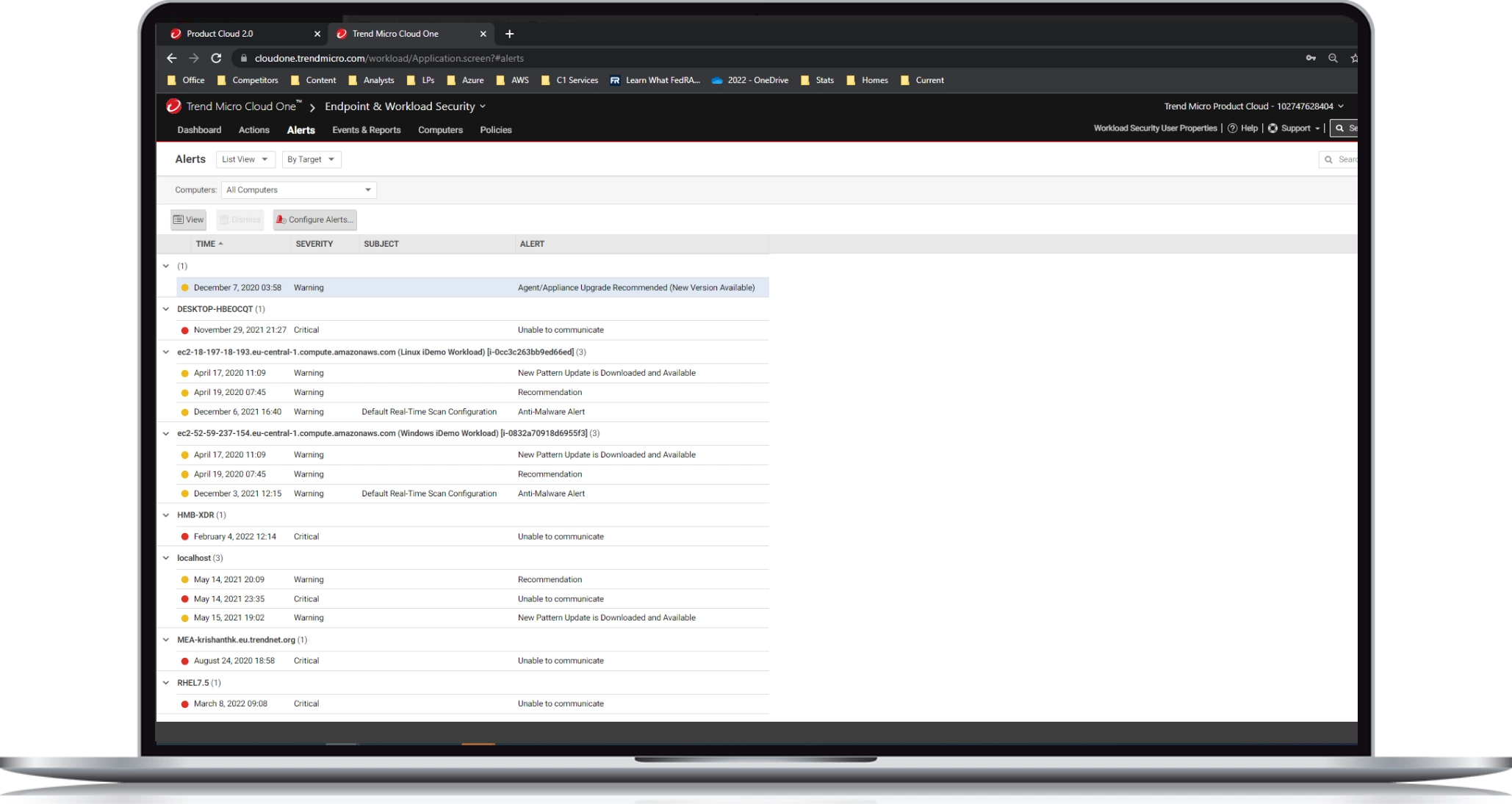Click Workload Security User Properties link
This screenshot has width=1512, height=804.
[1155, 128]
